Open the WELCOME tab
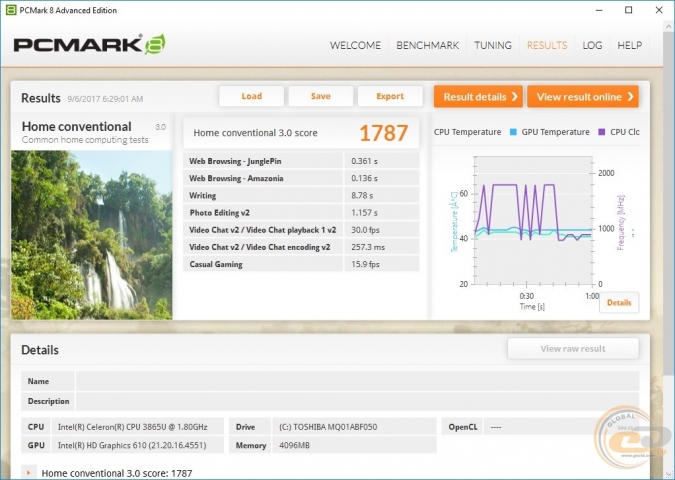The image size is (675, 480). (x=355, y=45)
